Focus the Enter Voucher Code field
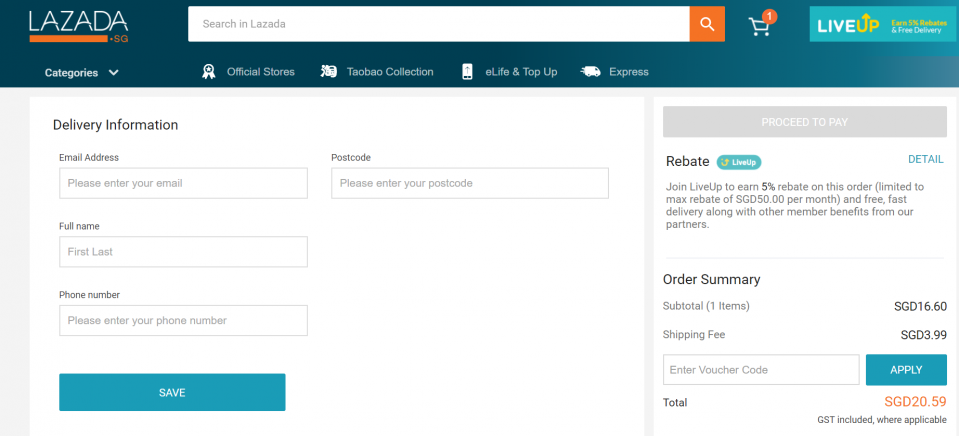Viewport: 959px width, 436px height. pyautogui.click(x=760, y=370)
